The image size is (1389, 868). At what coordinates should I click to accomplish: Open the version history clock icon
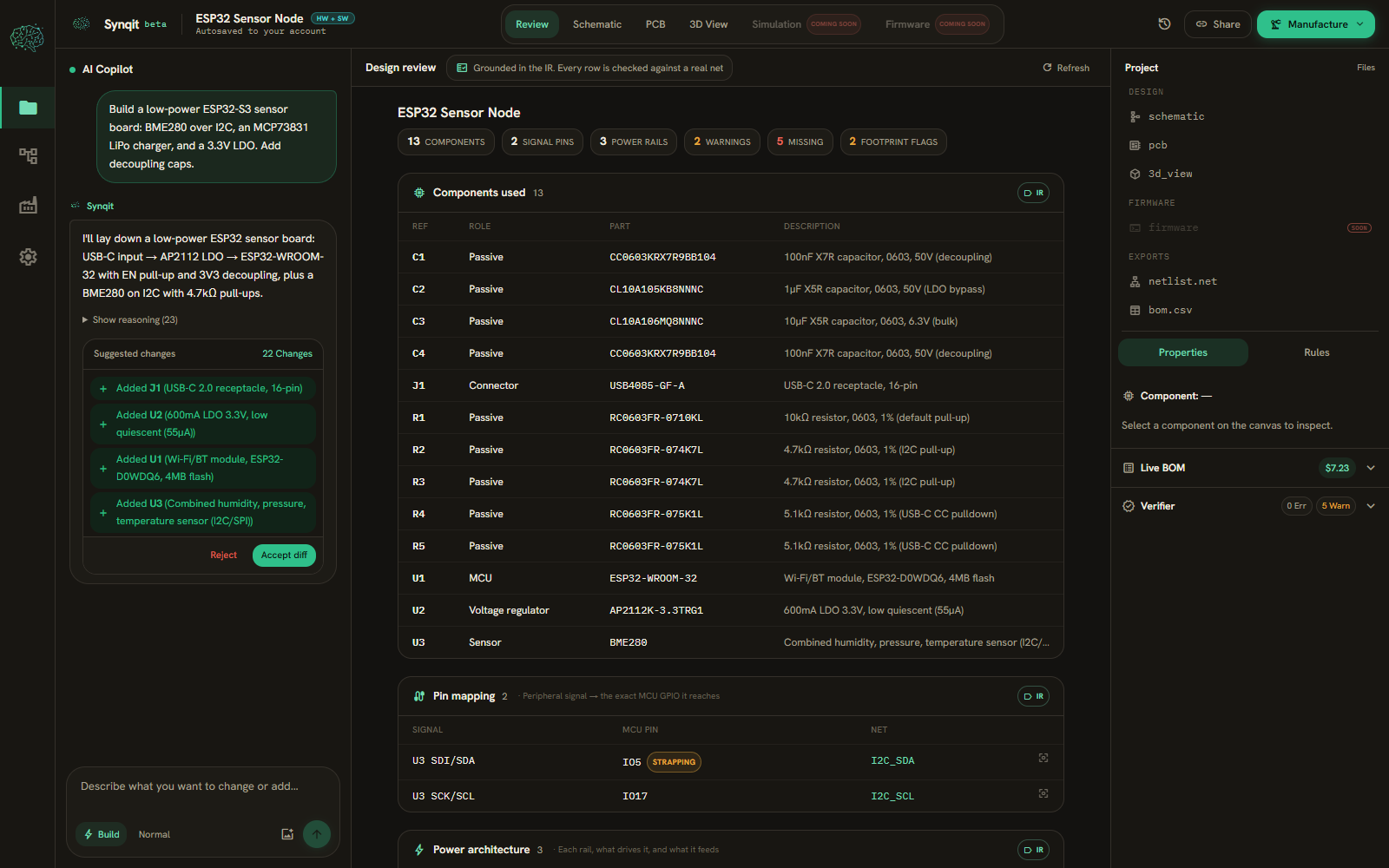pyautogui.click(x=1164, y=24)
